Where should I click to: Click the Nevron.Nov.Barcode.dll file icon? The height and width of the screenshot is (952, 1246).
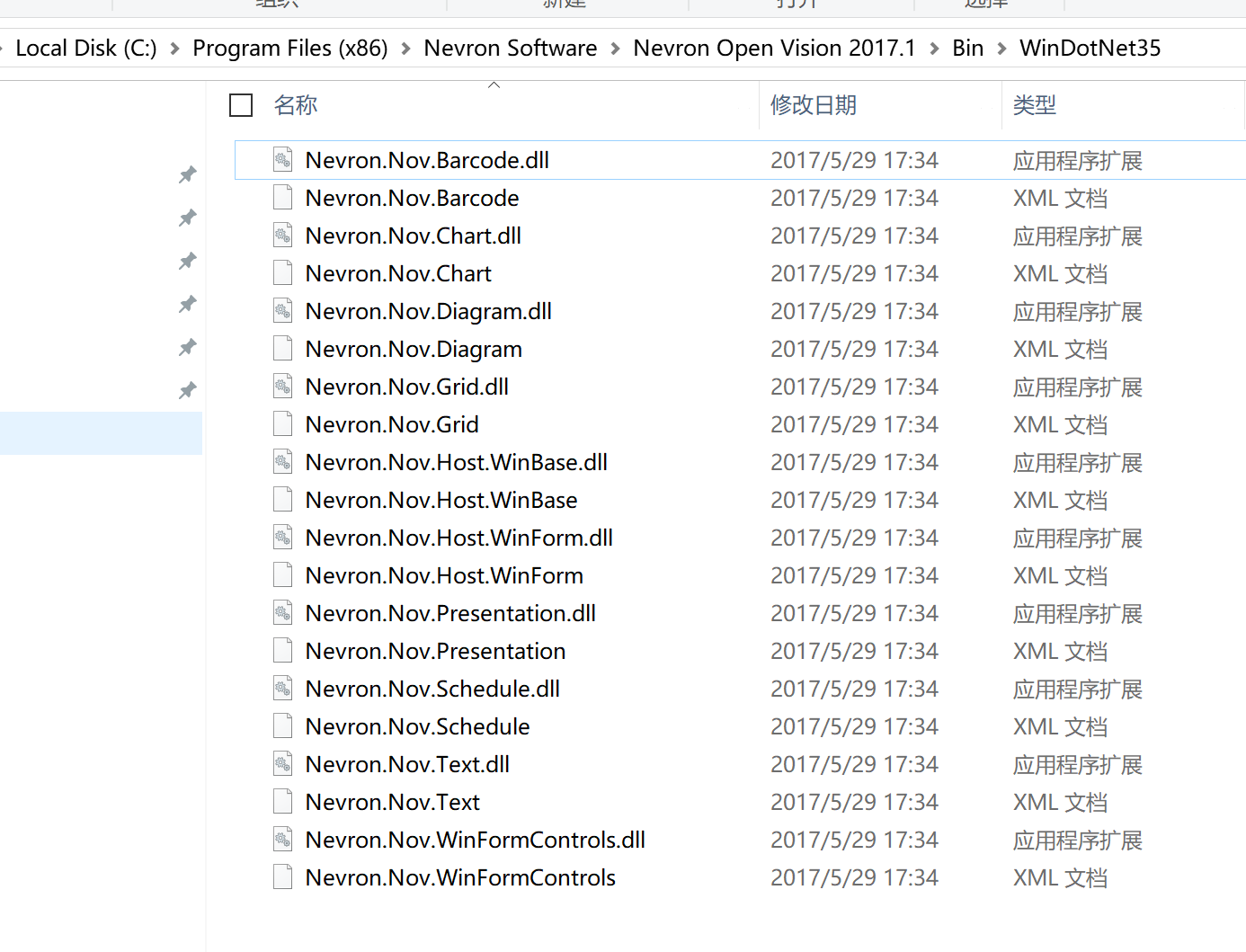pyautogui.click(x=282, y=160)
